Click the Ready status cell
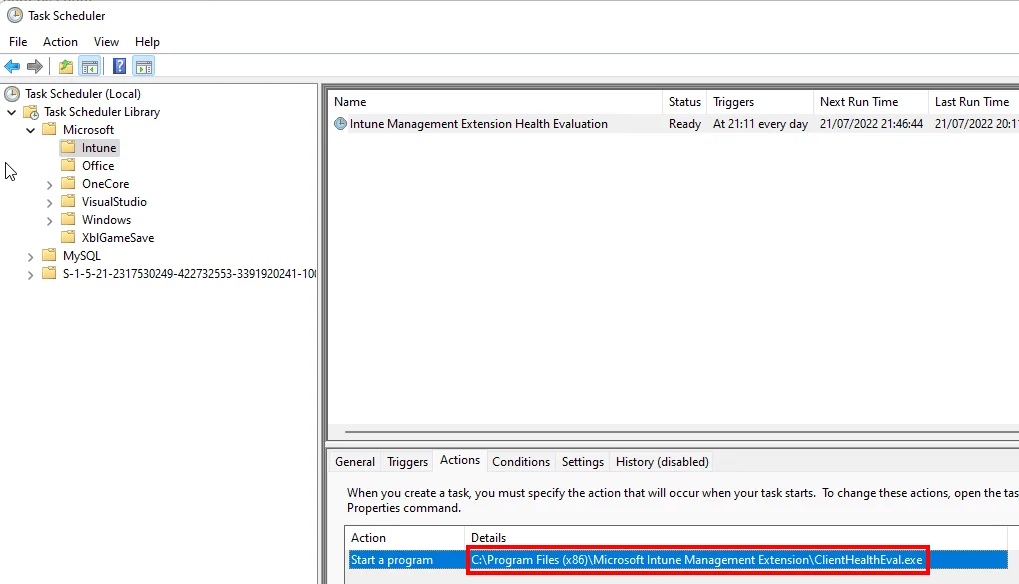This screenshot has width=1019, height=584. [685, 123]
